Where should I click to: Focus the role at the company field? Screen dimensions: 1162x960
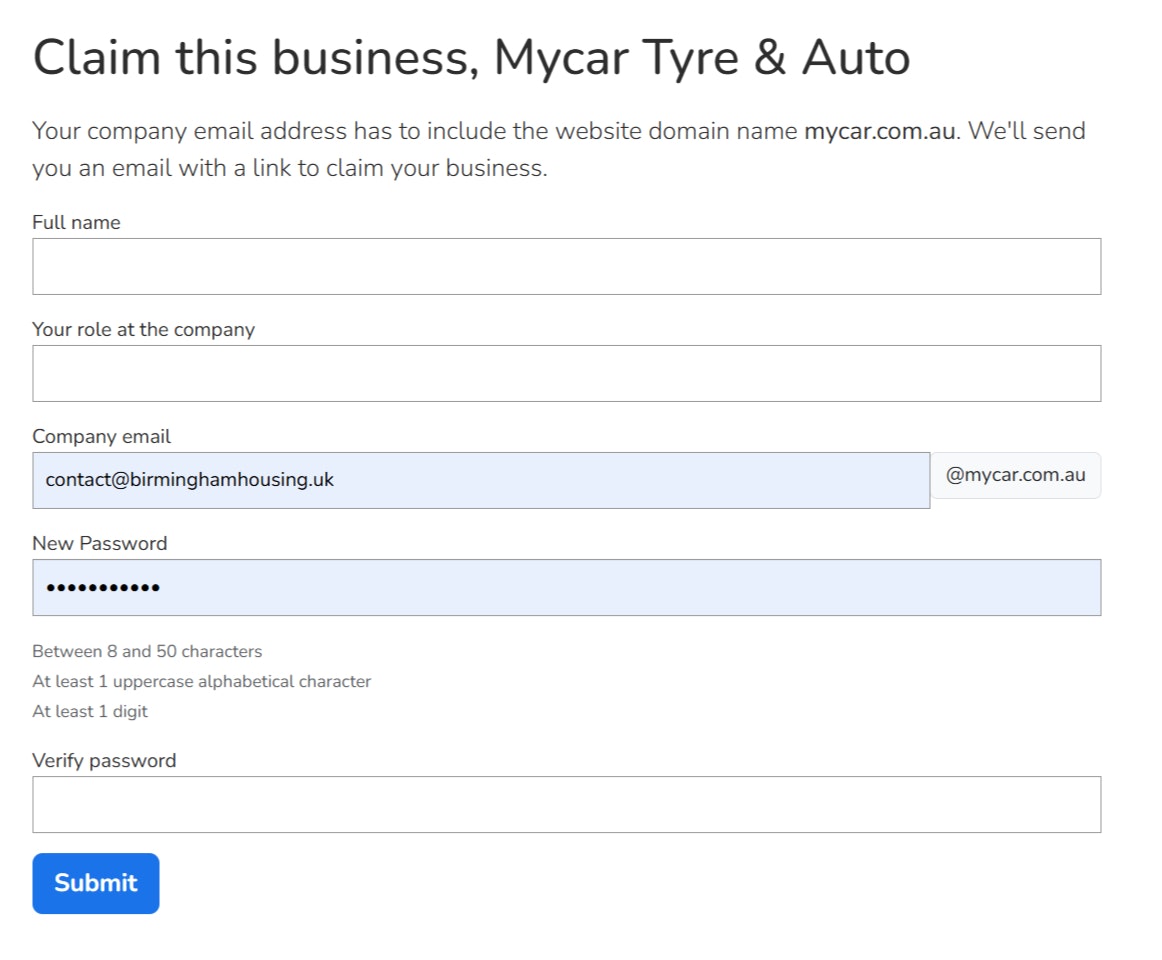tap(566, 373)
